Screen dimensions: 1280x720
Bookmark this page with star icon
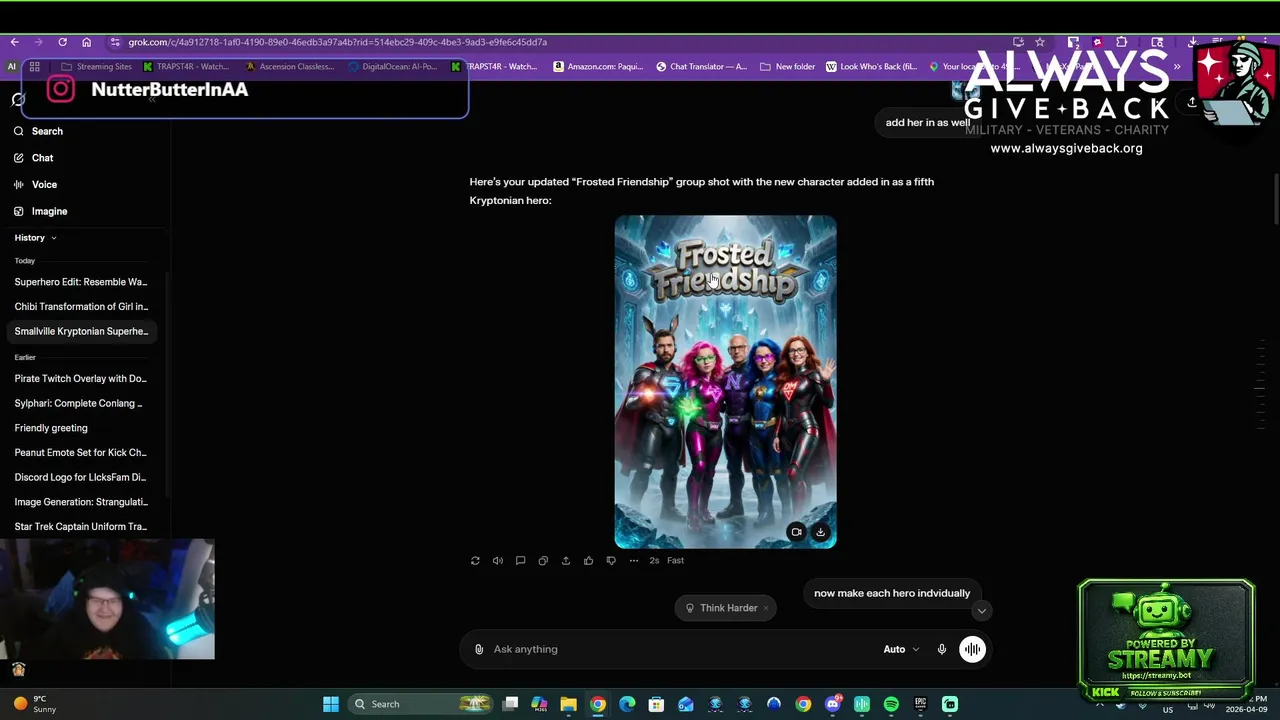coord(1040,42)
